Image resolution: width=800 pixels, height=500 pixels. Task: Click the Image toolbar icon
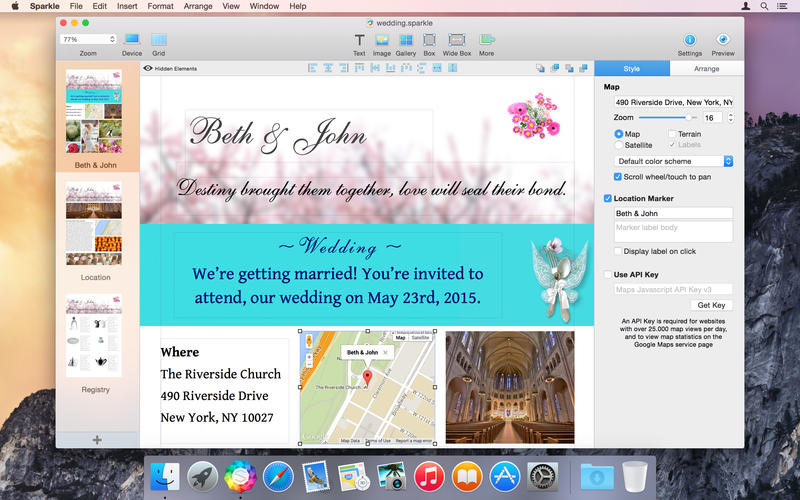click(382, 40)
